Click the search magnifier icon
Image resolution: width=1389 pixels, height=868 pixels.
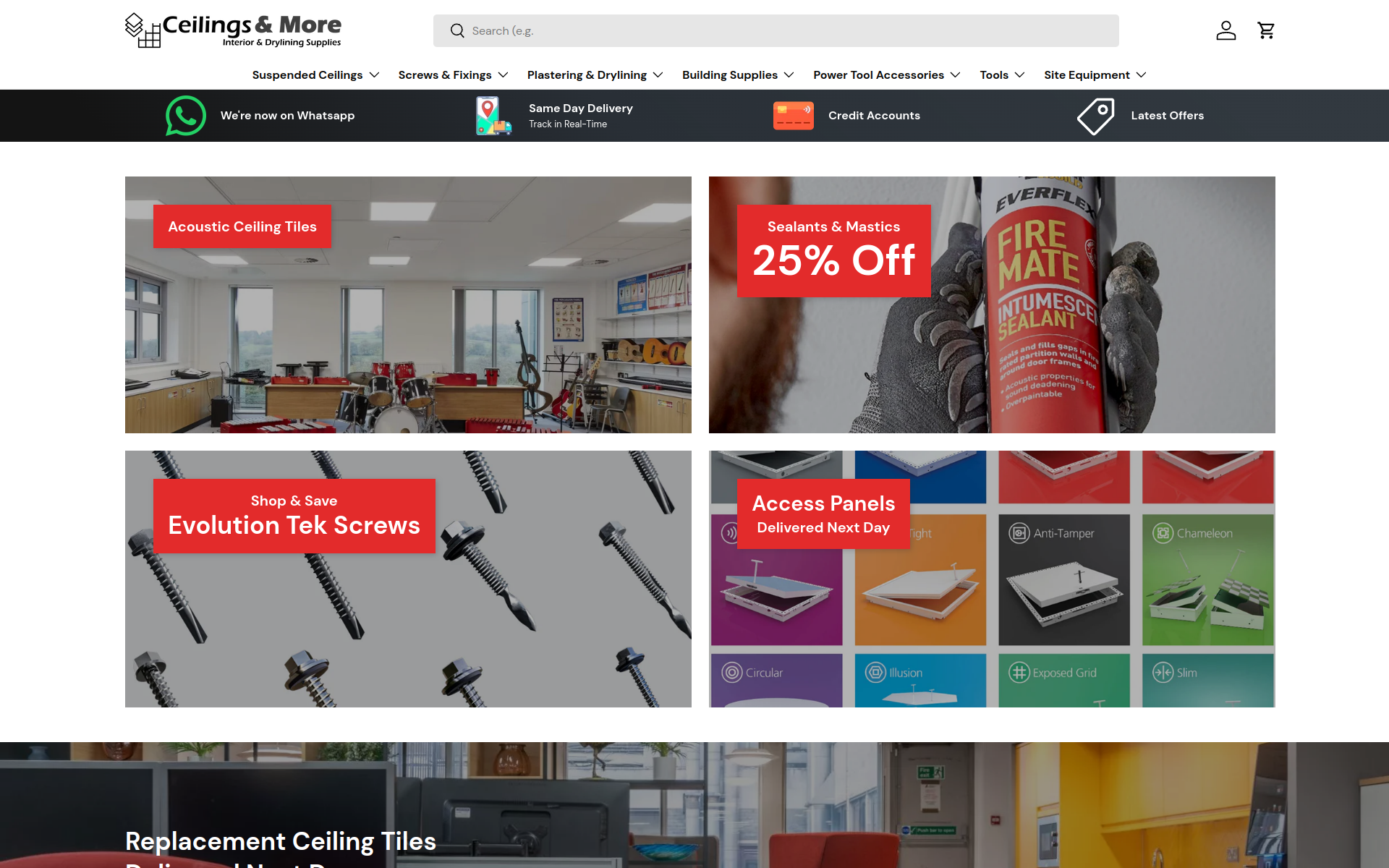tap(457, 30)
